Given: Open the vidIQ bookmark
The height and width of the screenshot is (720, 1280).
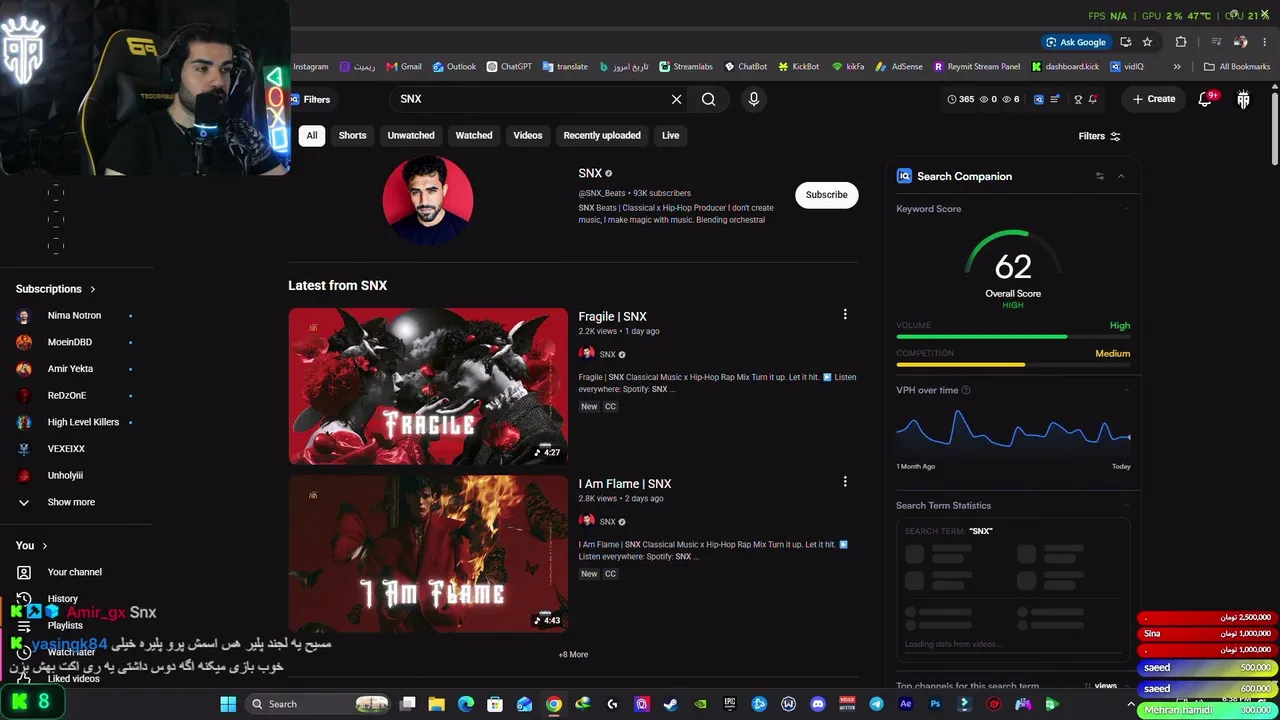Looking at the screenshot, I should [x=1126, y=67].
